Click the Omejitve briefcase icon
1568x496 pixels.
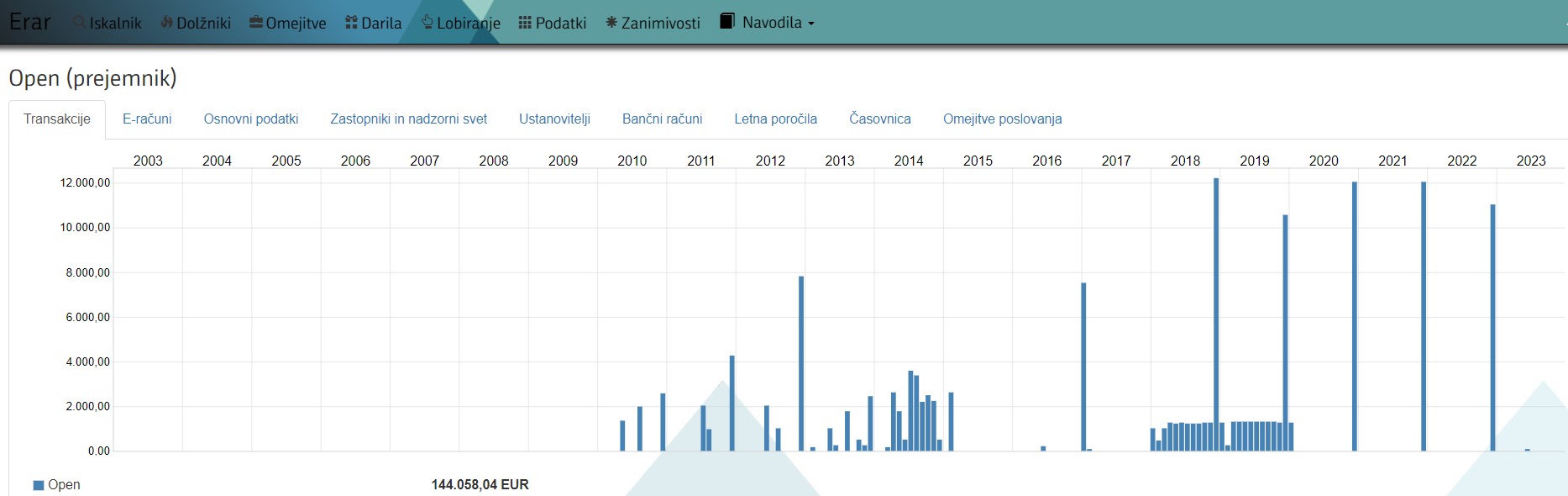click(x=256, y=23)
